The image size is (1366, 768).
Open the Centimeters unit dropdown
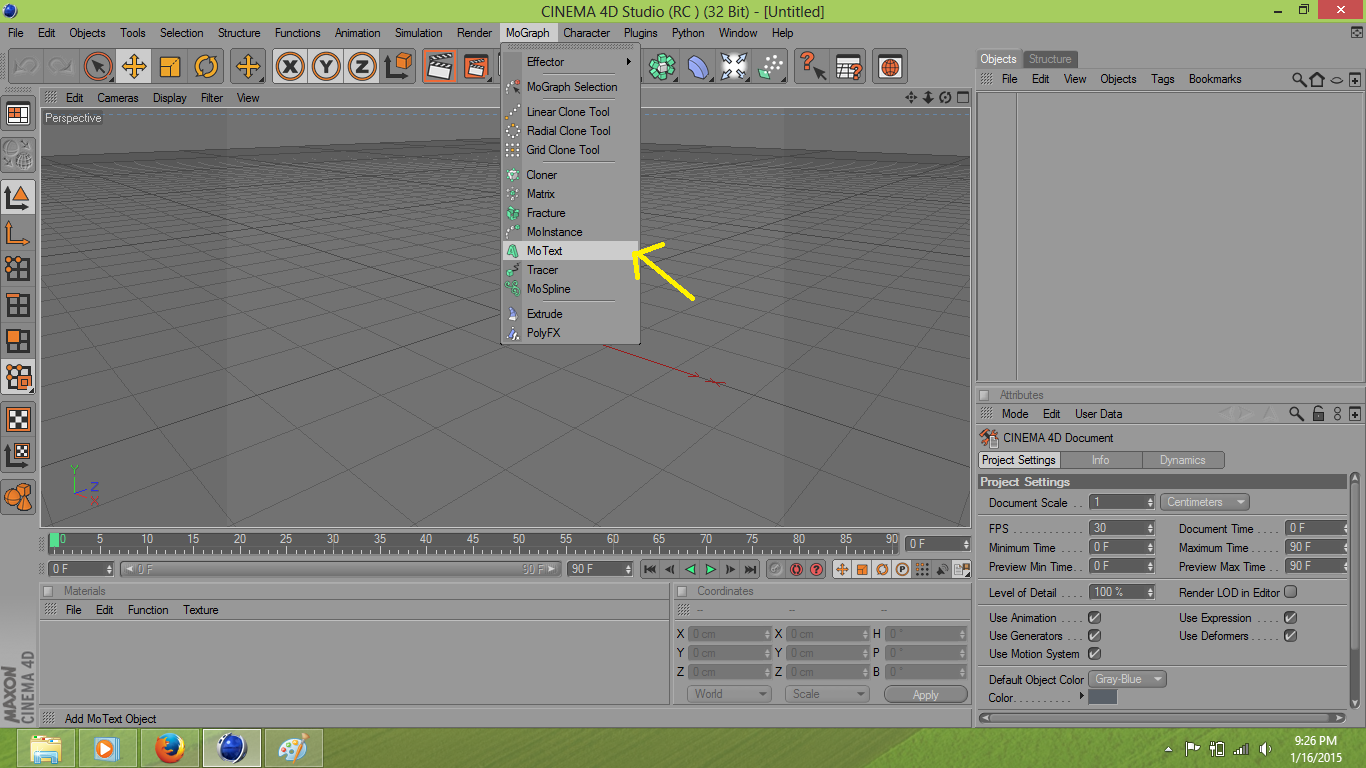1205,502
